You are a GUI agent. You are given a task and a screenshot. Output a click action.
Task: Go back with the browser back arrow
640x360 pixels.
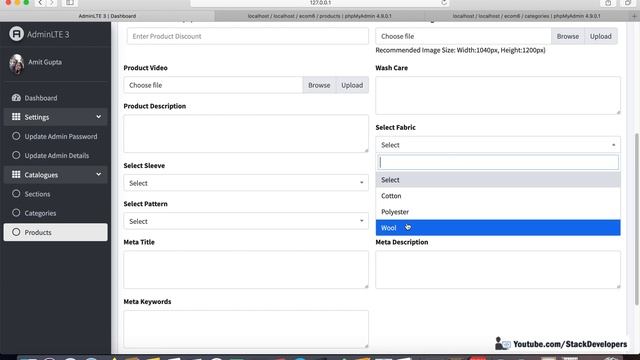[x=40, y=3]
